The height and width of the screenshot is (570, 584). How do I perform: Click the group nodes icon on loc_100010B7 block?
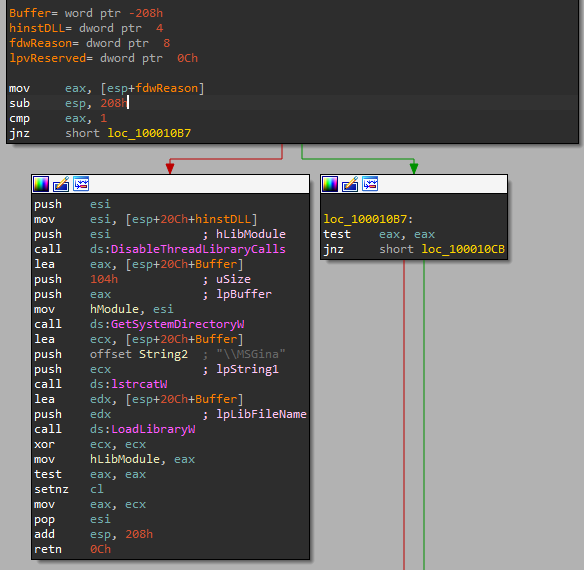(370, 184)
